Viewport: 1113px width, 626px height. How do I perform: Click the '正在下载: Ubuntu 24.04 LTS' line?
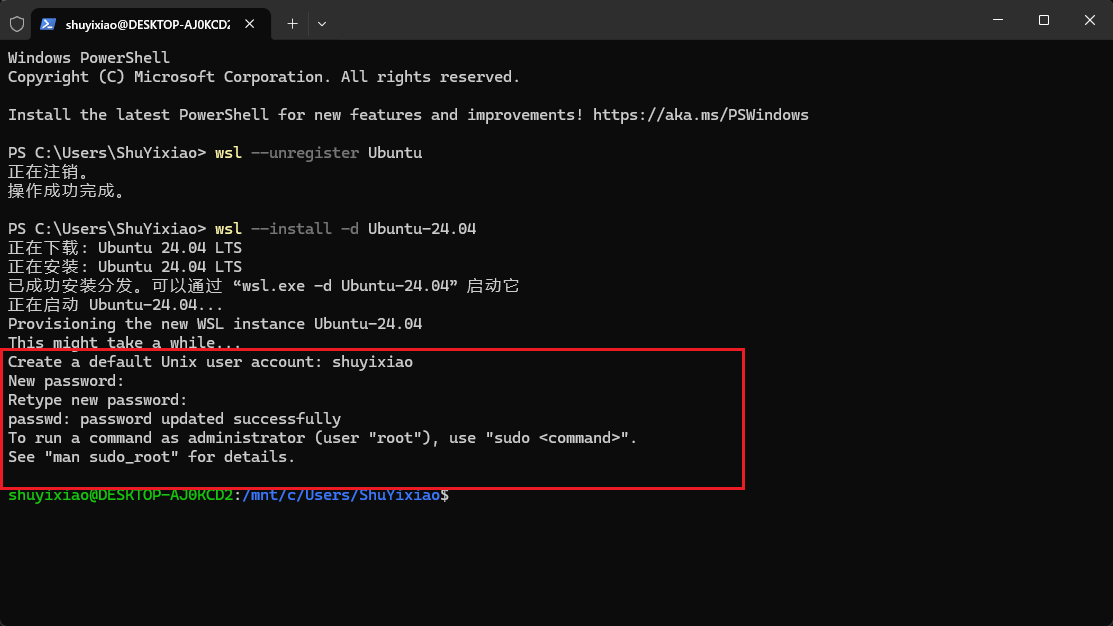(125, 248)
